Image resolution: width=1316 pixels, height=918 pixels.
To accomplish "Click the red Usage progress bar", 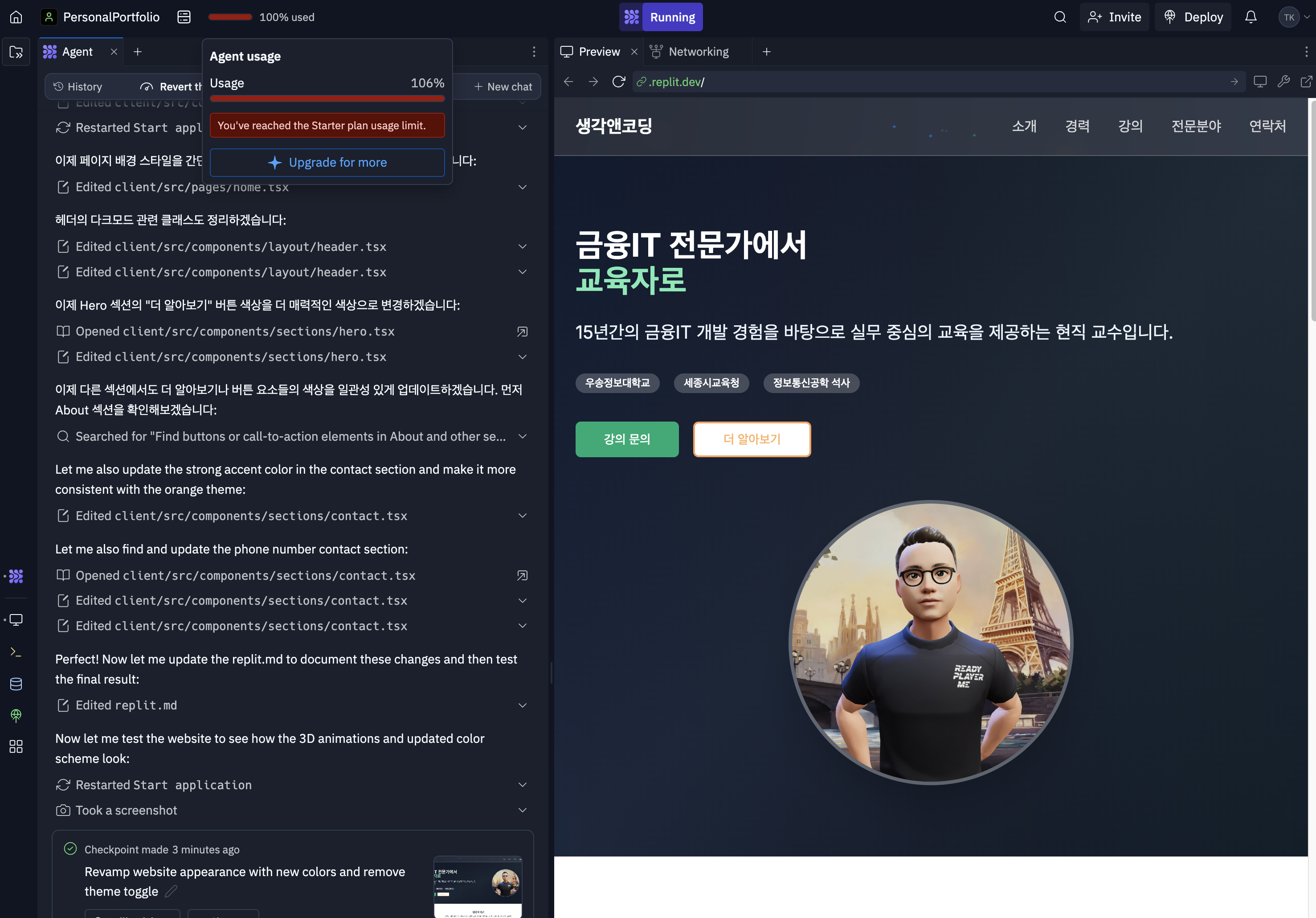I will pyautogui.click(x=327, y=98).
